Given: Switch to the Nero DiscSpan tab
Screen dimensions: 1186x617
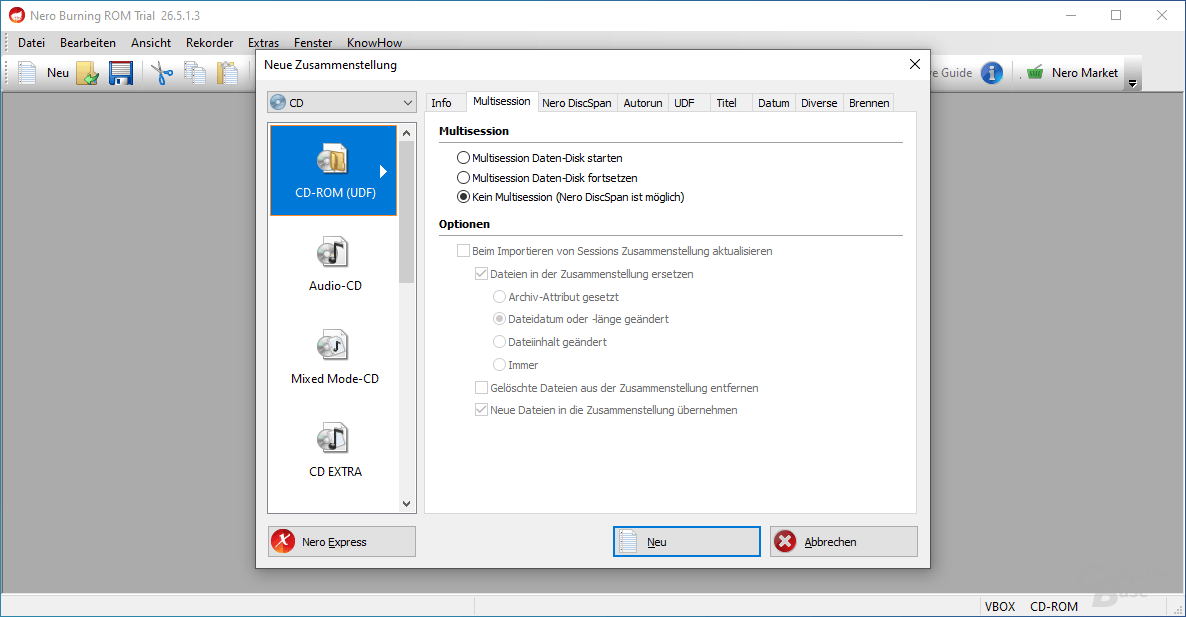Looking at the screenshot, I should 577,102.
